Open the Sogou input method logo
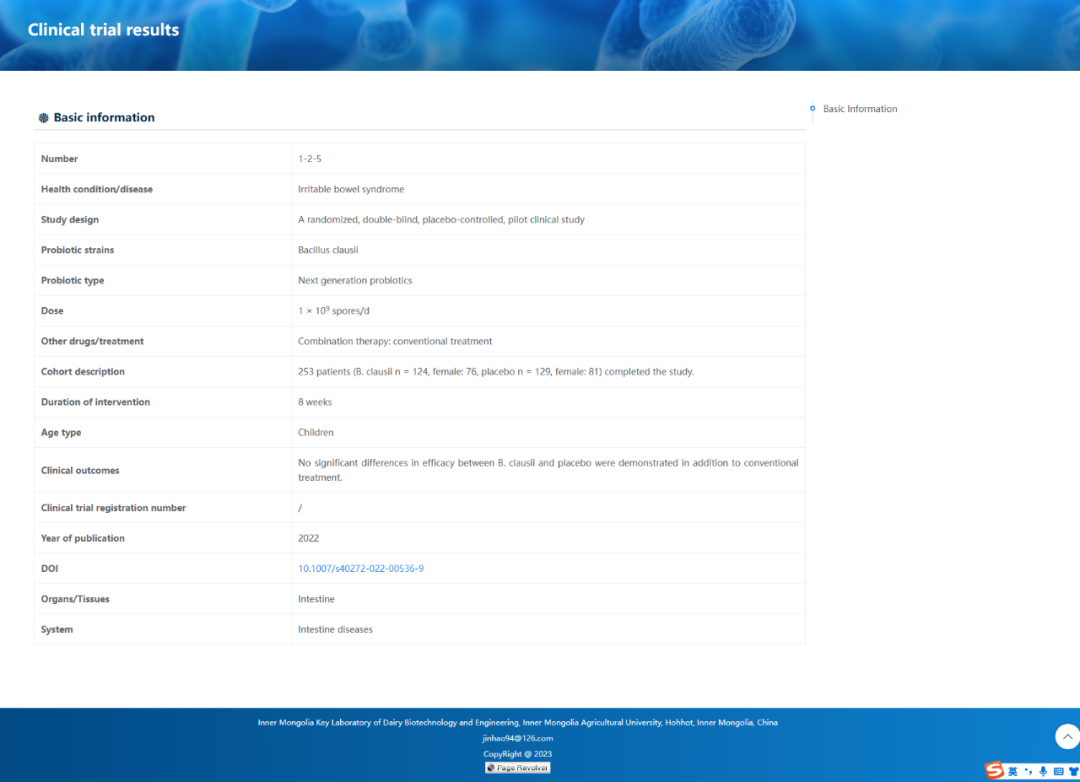 994,770
